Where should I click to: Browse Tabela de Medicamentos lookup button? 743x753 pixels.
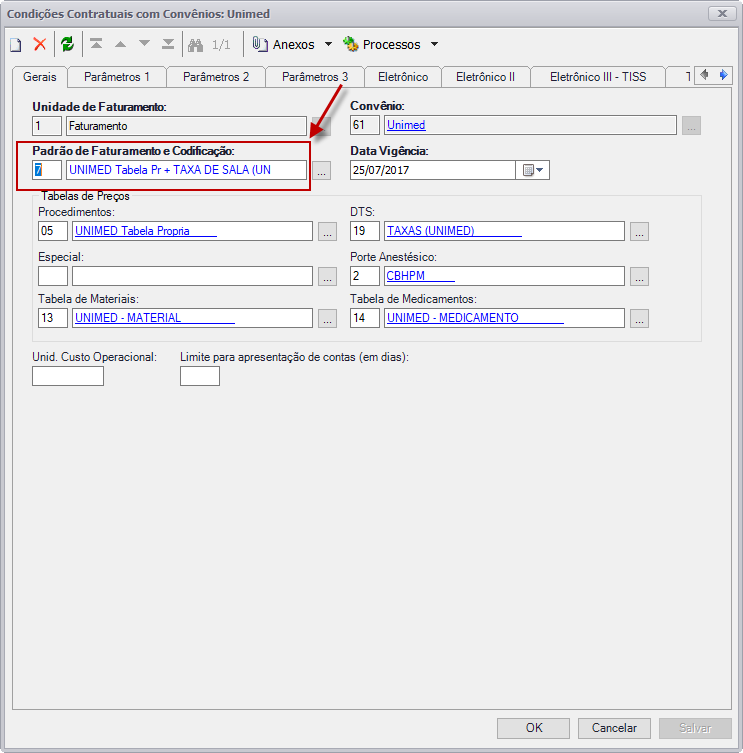(x=640, y=318)
